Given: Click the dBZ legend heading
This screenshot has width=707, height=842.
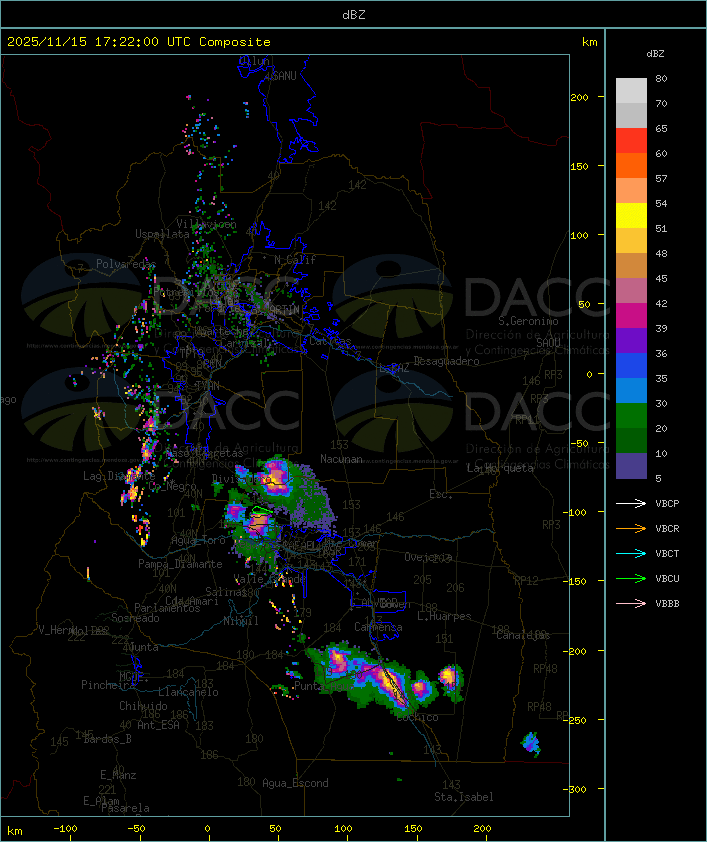Looking at the screenshot, I should pyautogui.click(x=655, y=54).
